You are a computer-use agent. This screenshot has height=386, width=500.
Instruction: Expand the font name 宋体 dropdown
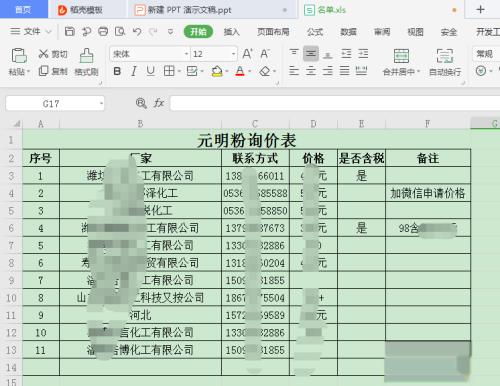(x=186, y=54)
